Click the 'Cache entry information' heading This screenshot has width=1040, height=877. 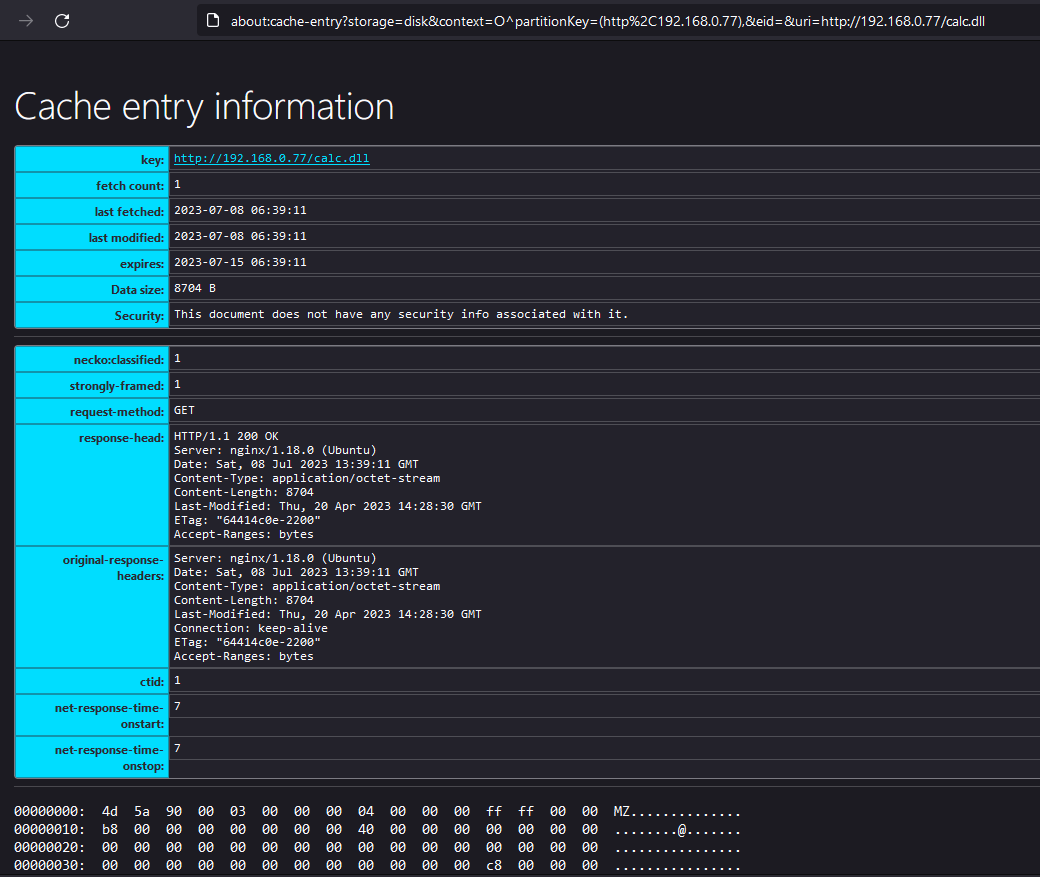[204, 106]
